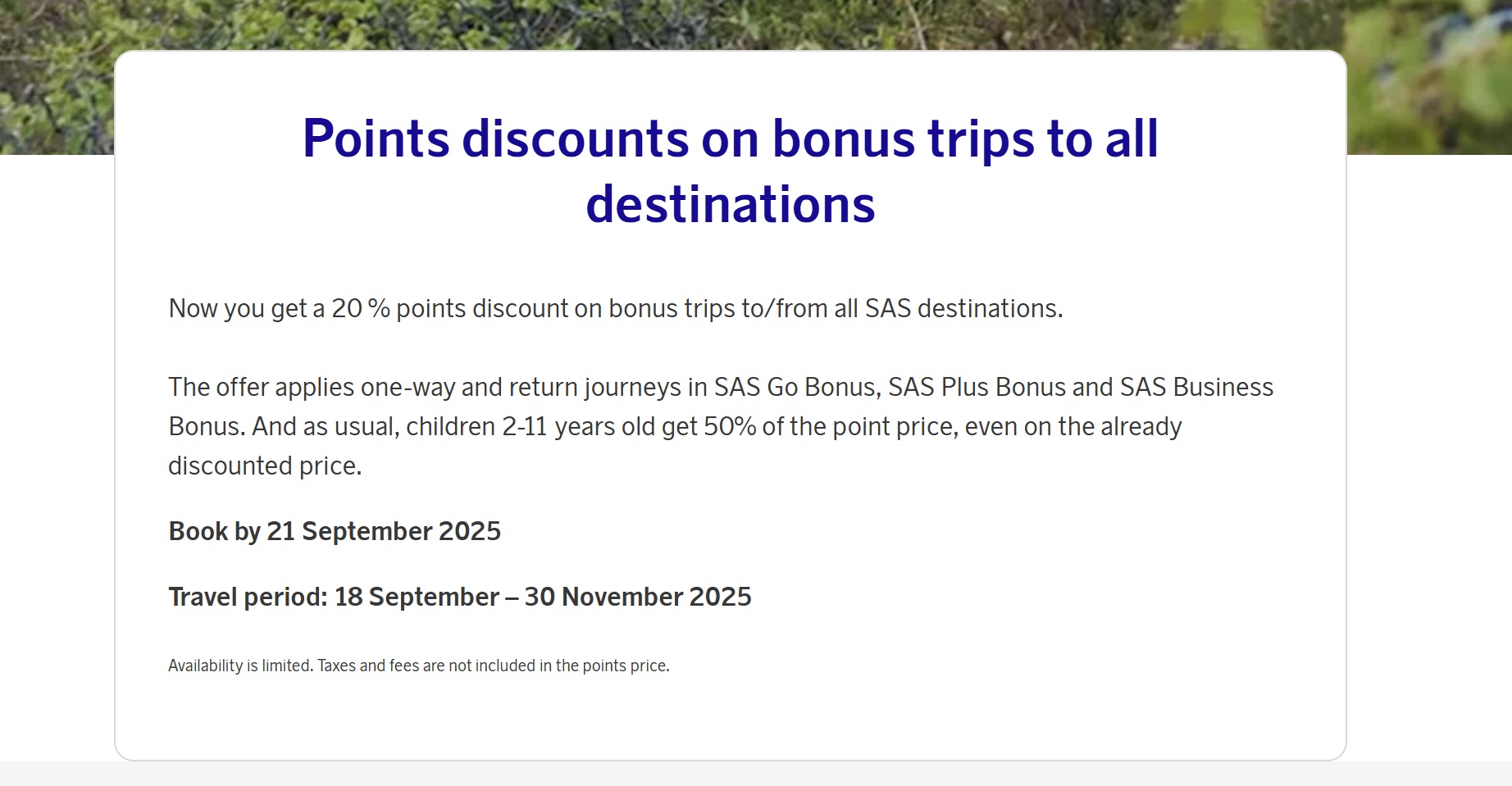The image size is (1512, 786).
Task: Click the "20 %" discount figure
Action: click(x=360, y=308)
